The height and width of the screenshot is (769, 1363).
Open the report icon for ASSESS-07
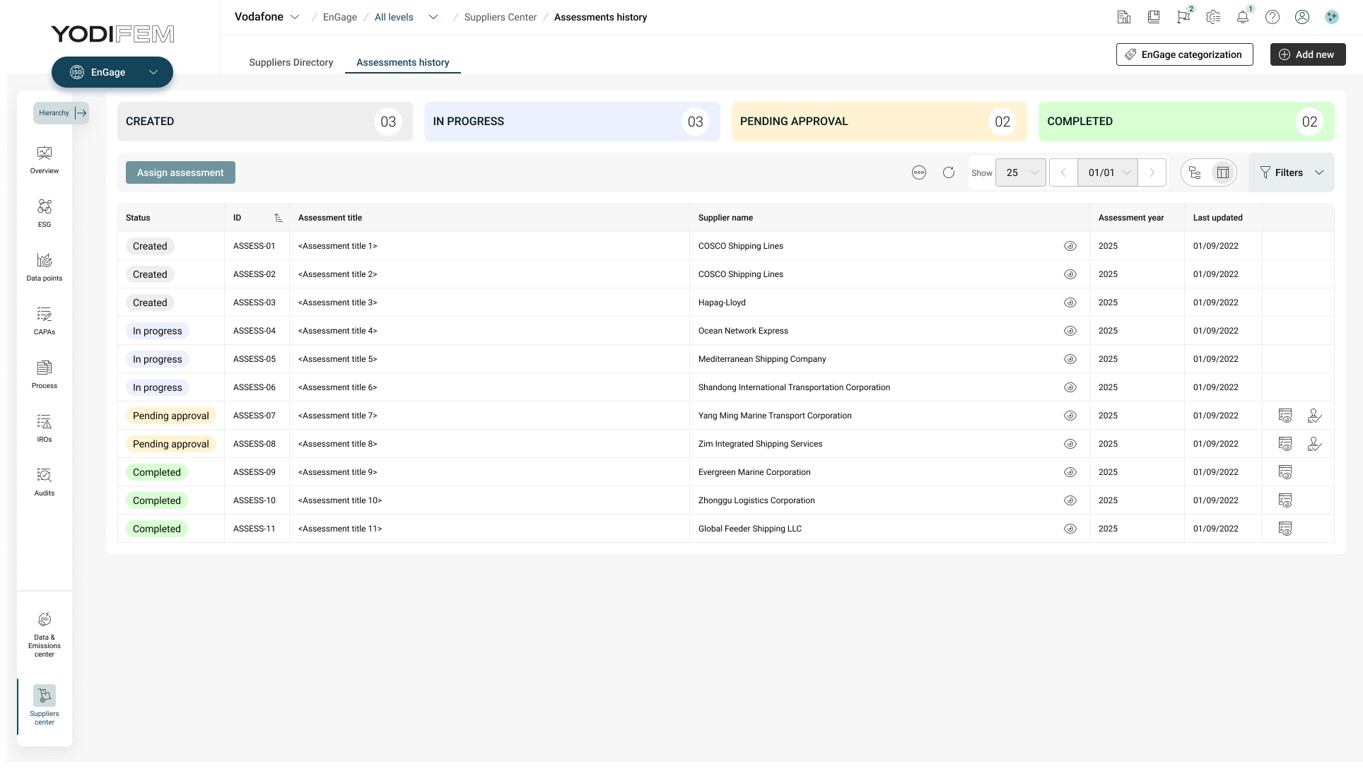(1285, 416)
